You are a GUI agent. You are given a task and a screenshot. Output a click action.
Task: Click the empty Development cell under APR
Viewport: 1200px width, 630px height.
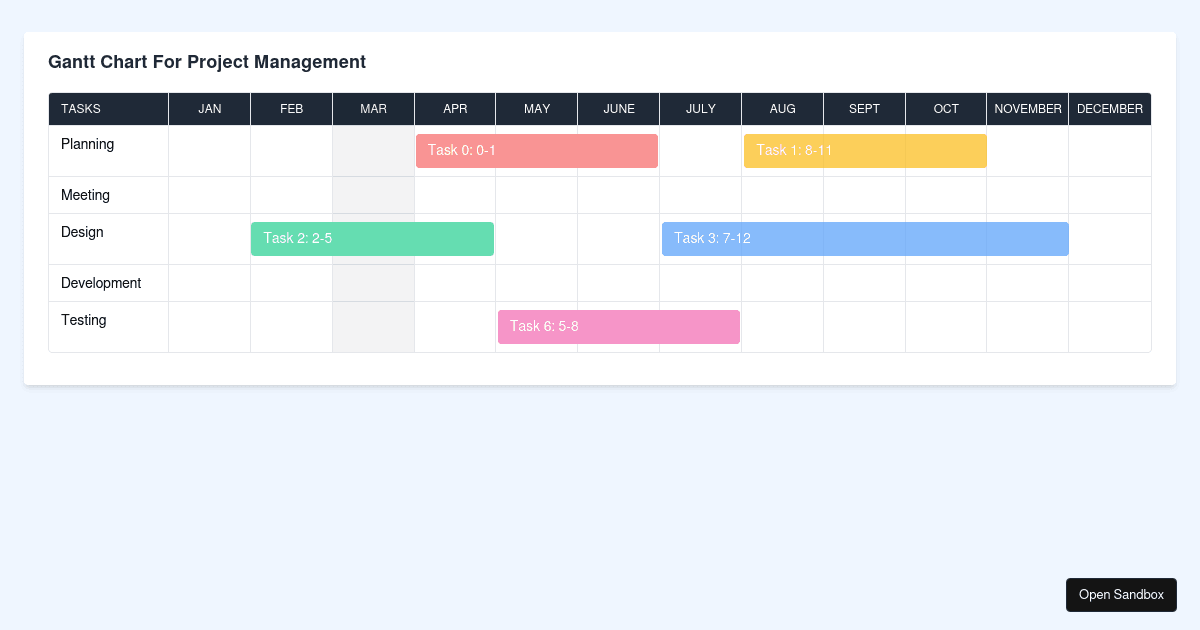(x=455, y=283)
